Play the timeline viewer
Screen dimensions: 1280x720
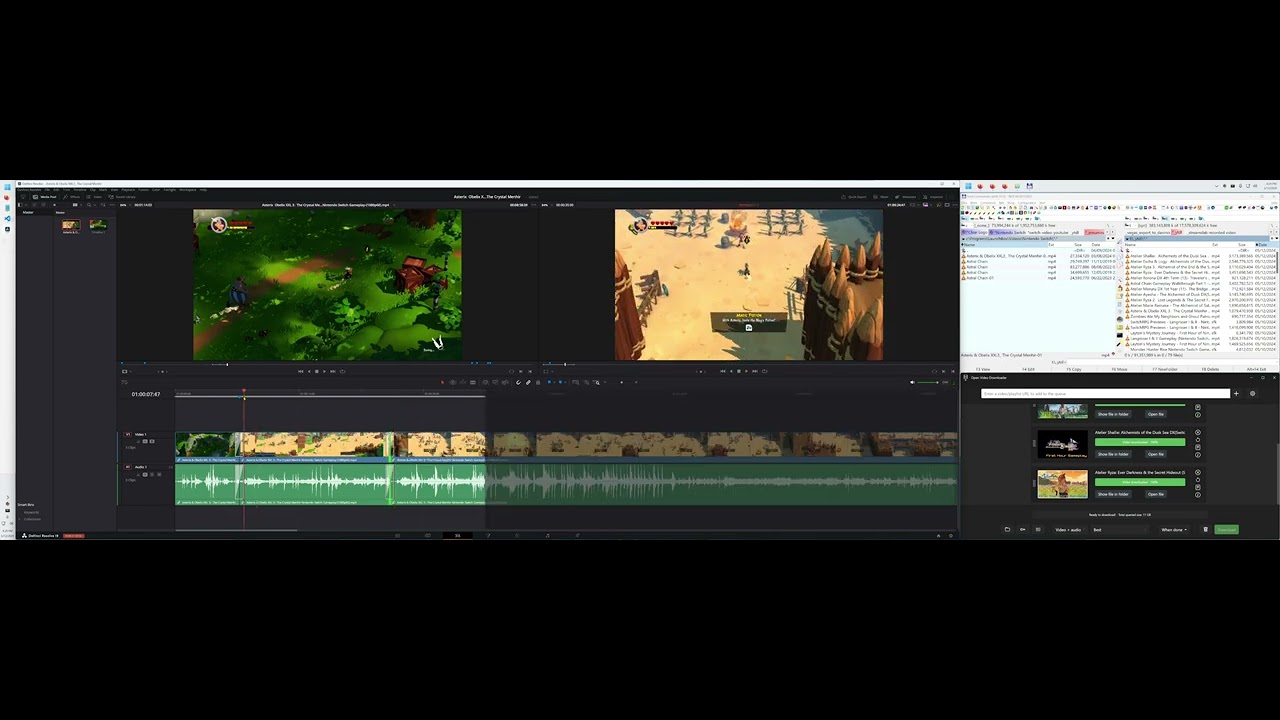747,371
